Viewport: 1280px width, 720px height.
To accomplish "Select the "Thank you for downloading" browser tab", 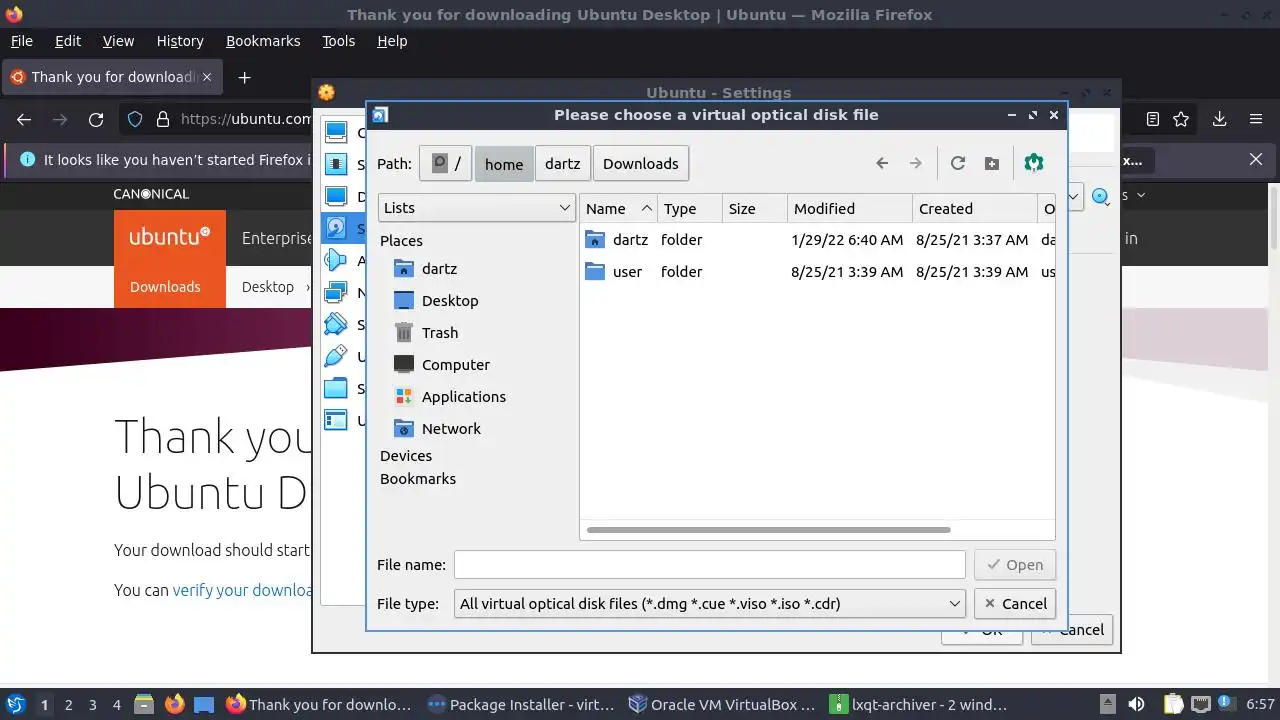I will (113, 77).
